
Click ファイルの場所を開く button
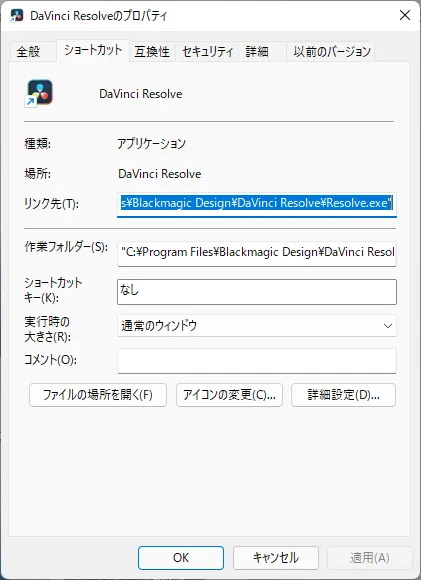[98, 395]
